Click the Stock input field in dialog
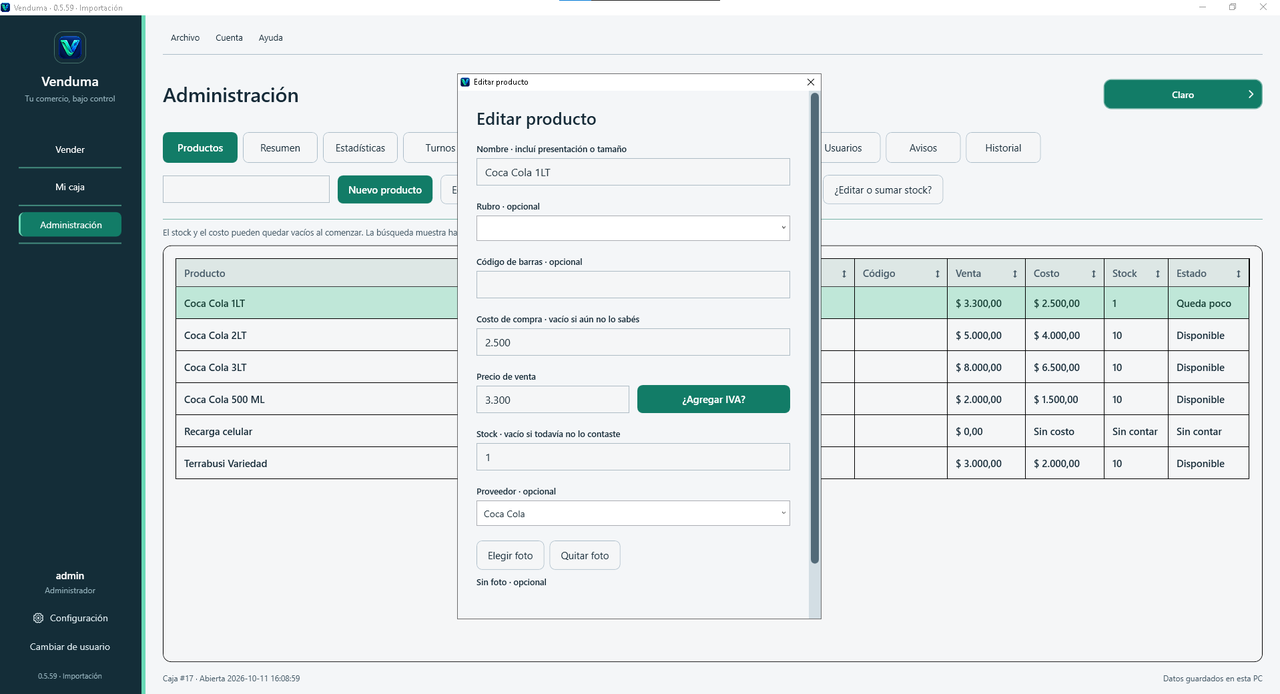The height and width of the screenshot is (694, 1280). click(633, 457)
